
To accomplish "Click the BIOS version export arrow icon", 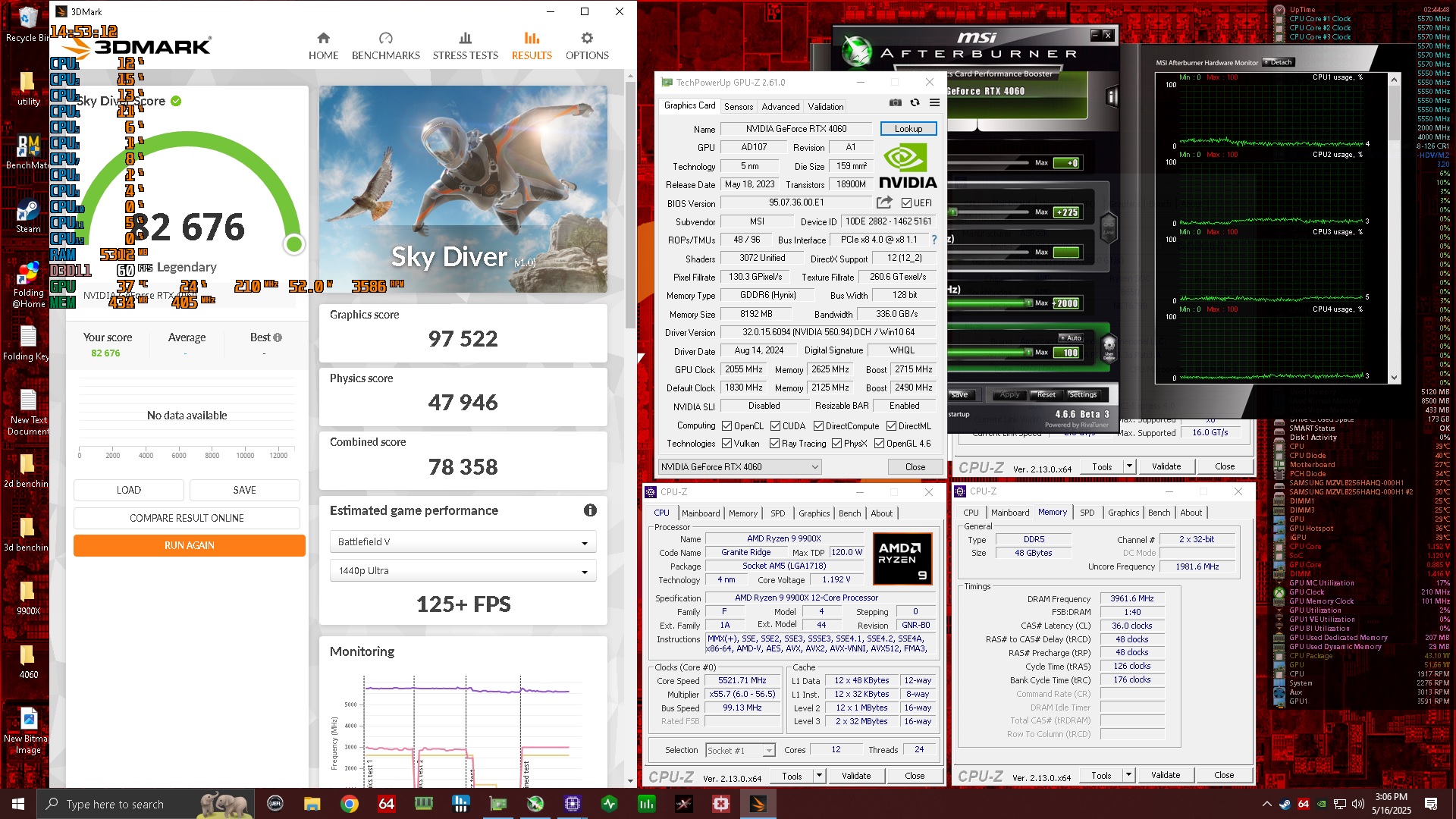I will [884, 202].
